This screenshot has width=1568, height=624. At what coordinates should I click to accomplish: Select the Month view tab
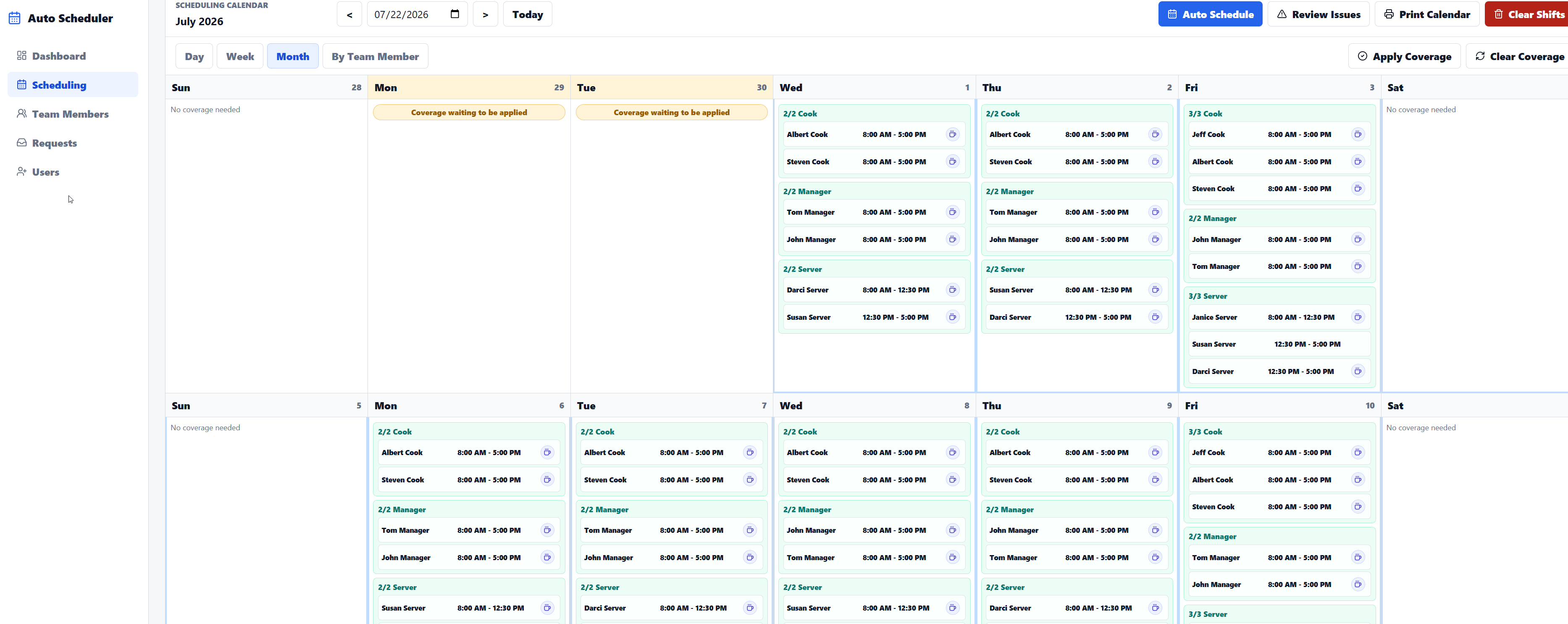click(293, 56)
